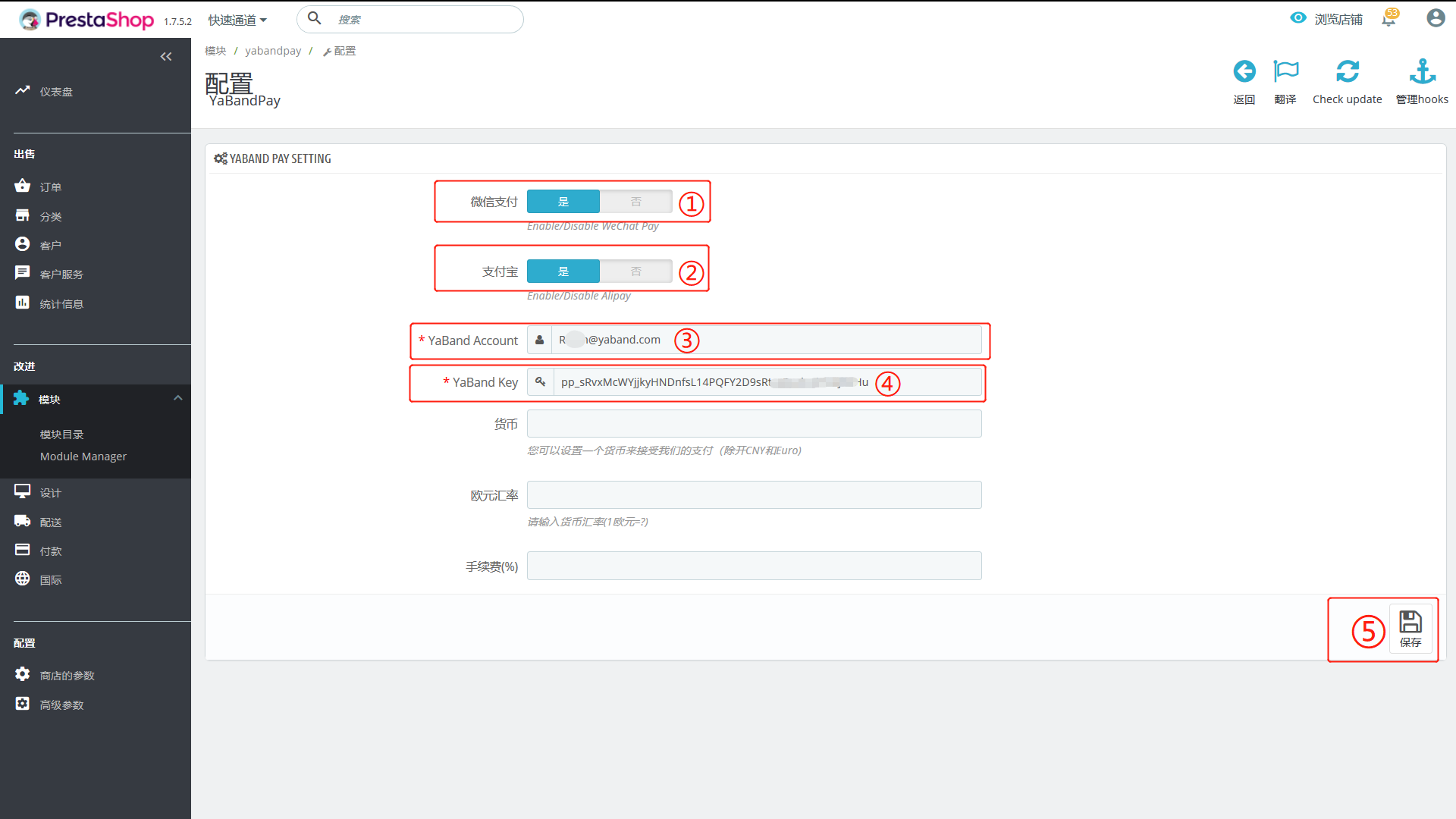The height and width of the screenshot is (819, 1456).
Task: Click the 浏览店铺 eye icon
Action: 1298,18
